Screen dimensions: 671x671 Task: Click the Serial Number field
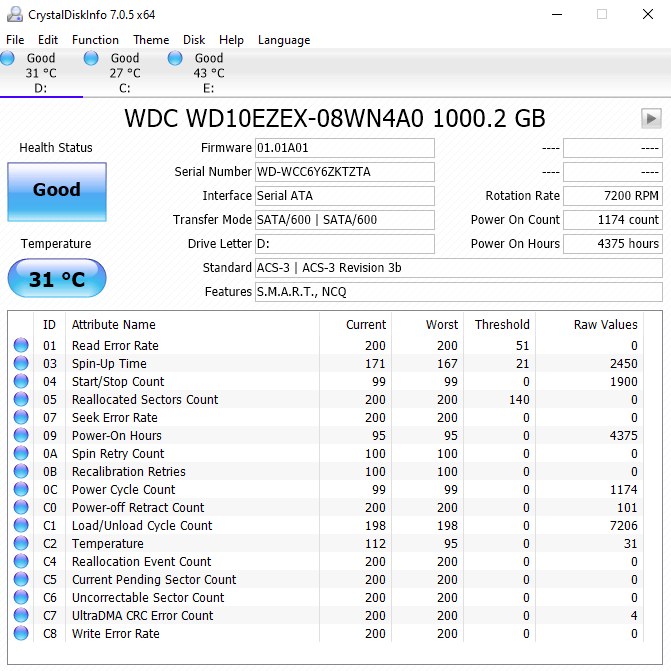tap(345, 172)
